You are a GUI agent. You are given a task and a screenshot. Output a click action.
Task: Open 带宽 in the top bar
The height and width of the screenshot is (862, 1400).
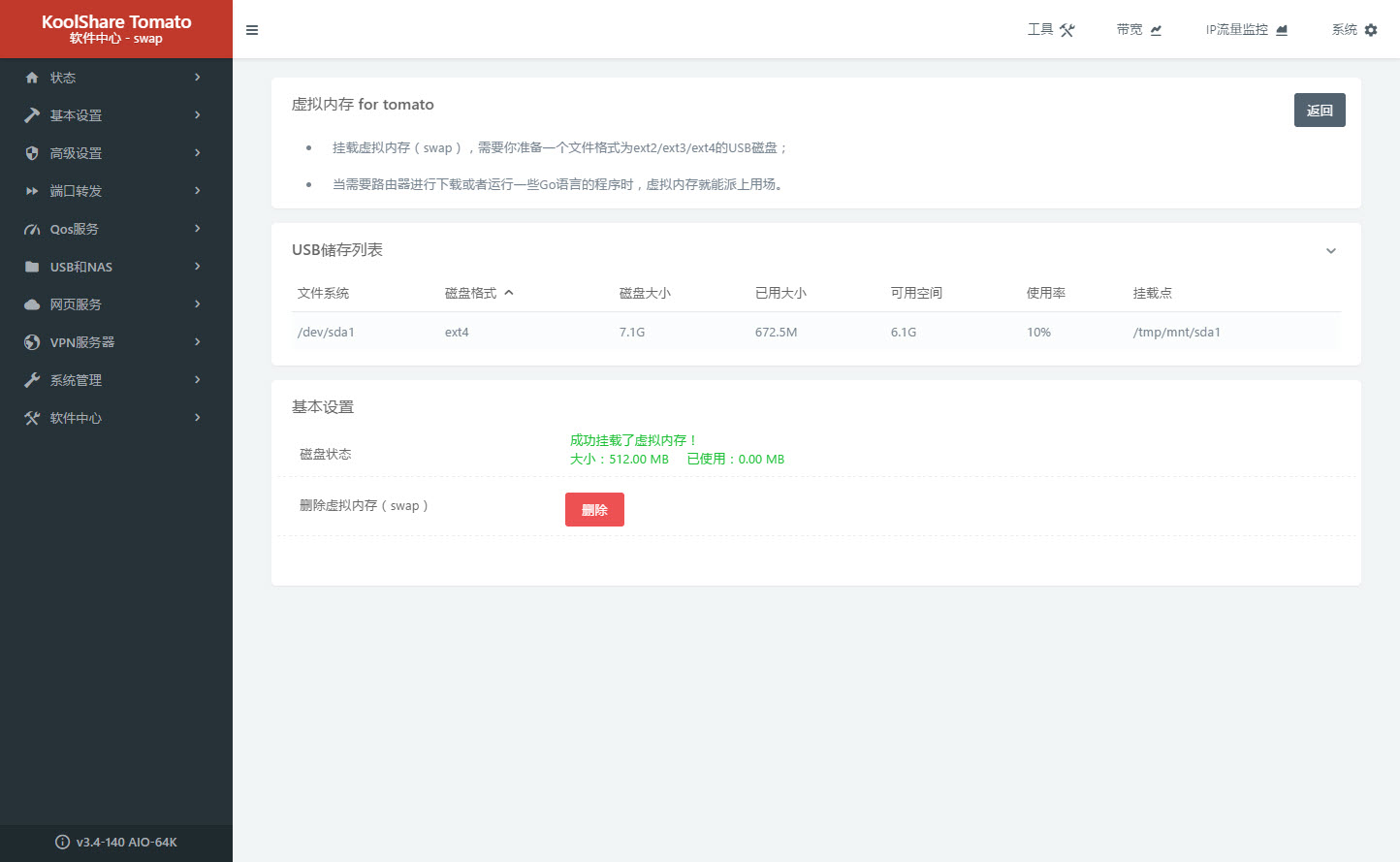point(1138,30)
